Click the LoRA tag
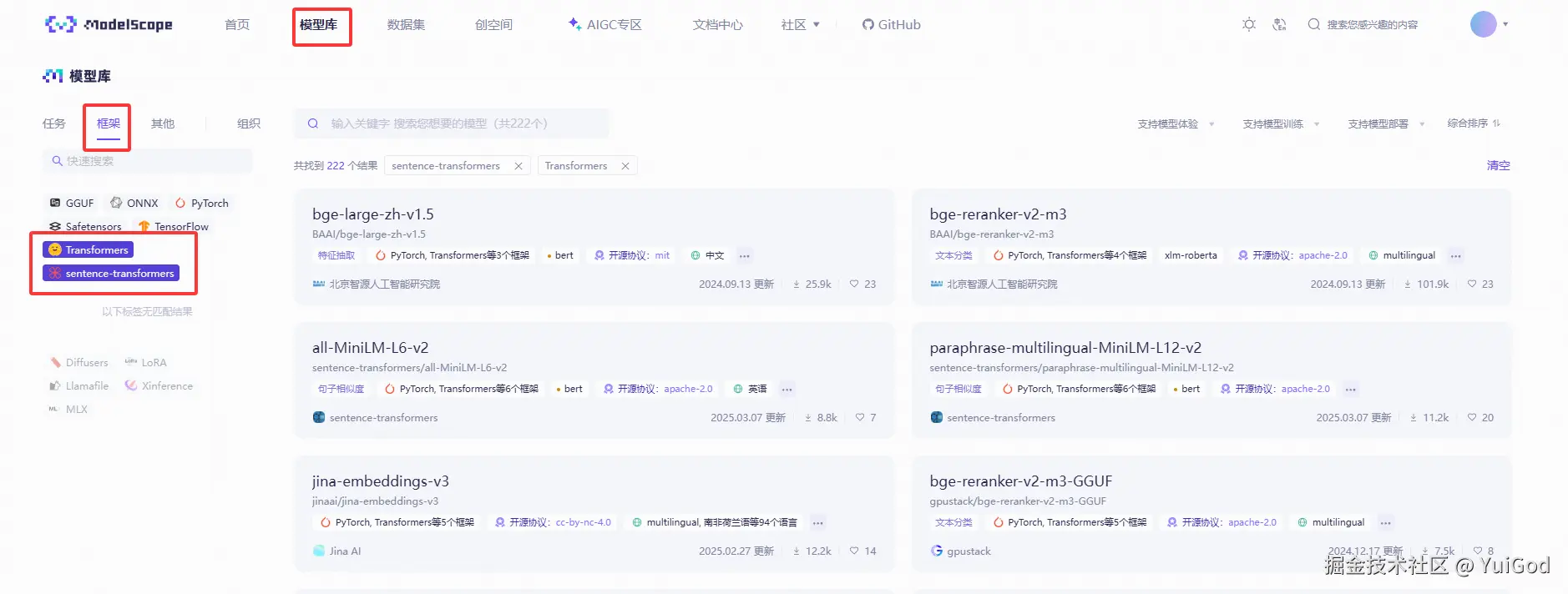This screenshot has width=1568, height=594. pos(145,362)
